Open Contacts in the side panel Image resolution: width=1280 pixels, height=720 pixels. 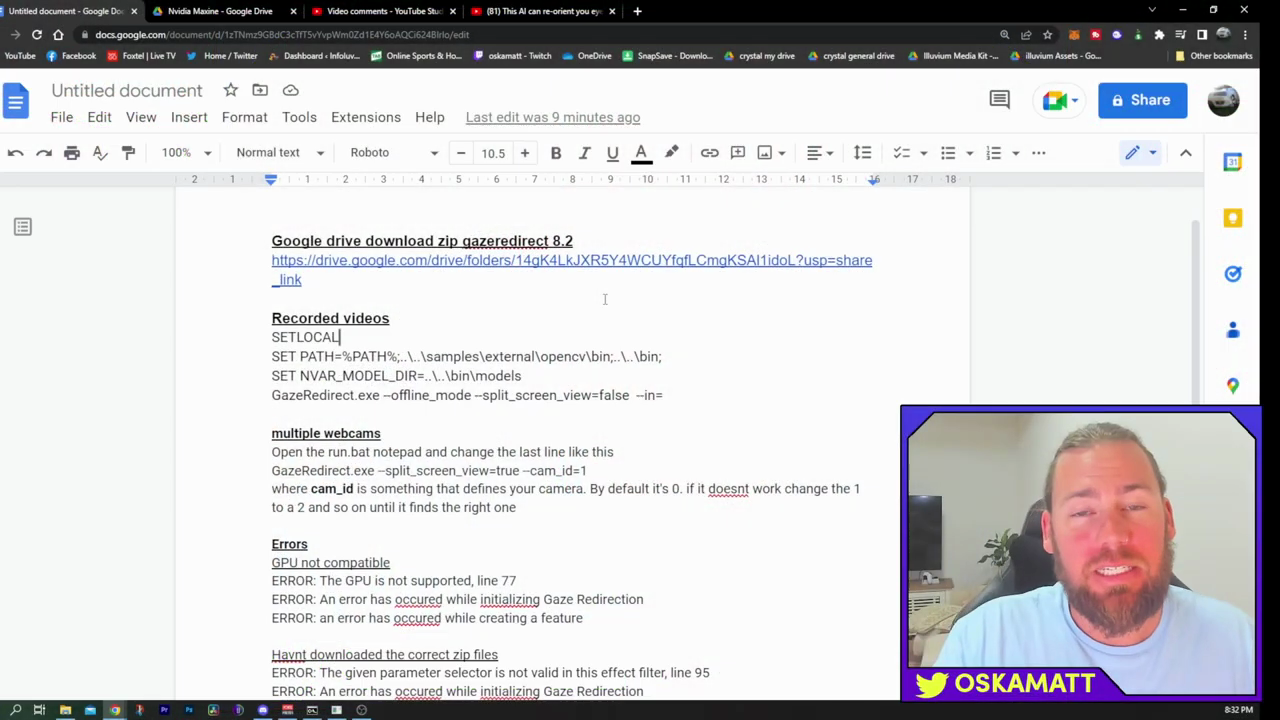click(x=1233, y=330)
